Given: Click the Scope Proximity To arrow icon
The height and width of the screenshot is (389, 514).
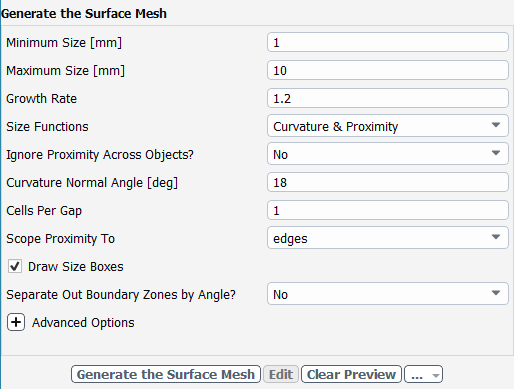Looking at the screenshot, I should [496, 237].
